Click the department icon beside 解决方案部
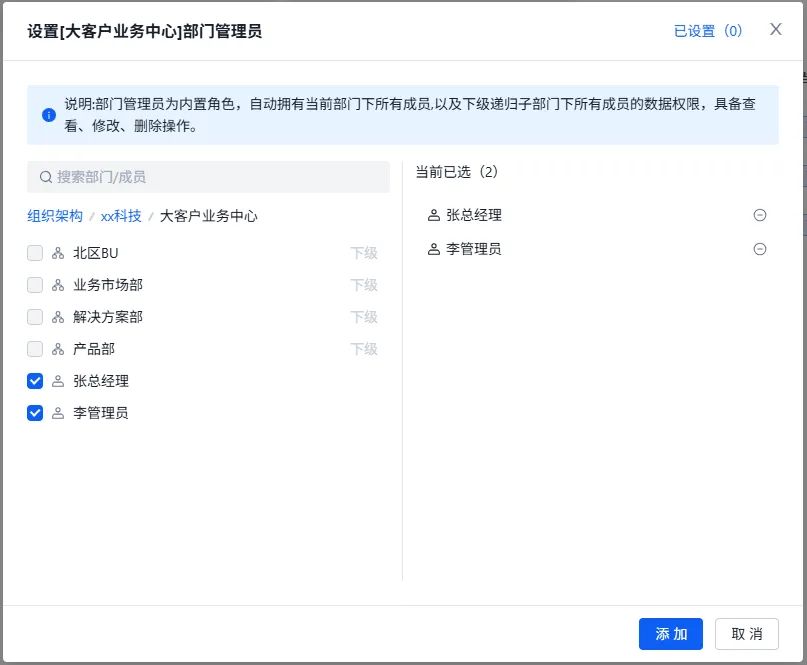The image size is (807, 665). tap(57, 317)
